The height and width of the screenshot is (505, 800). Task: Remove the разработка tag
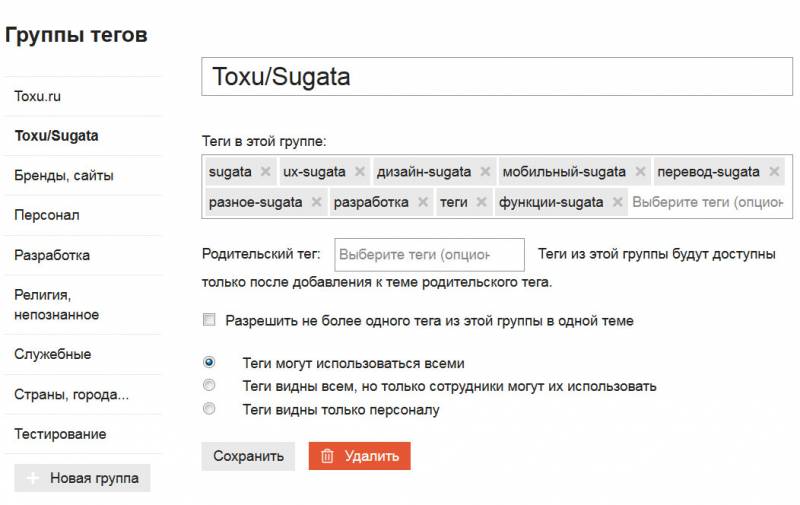(x=422, y=202)
